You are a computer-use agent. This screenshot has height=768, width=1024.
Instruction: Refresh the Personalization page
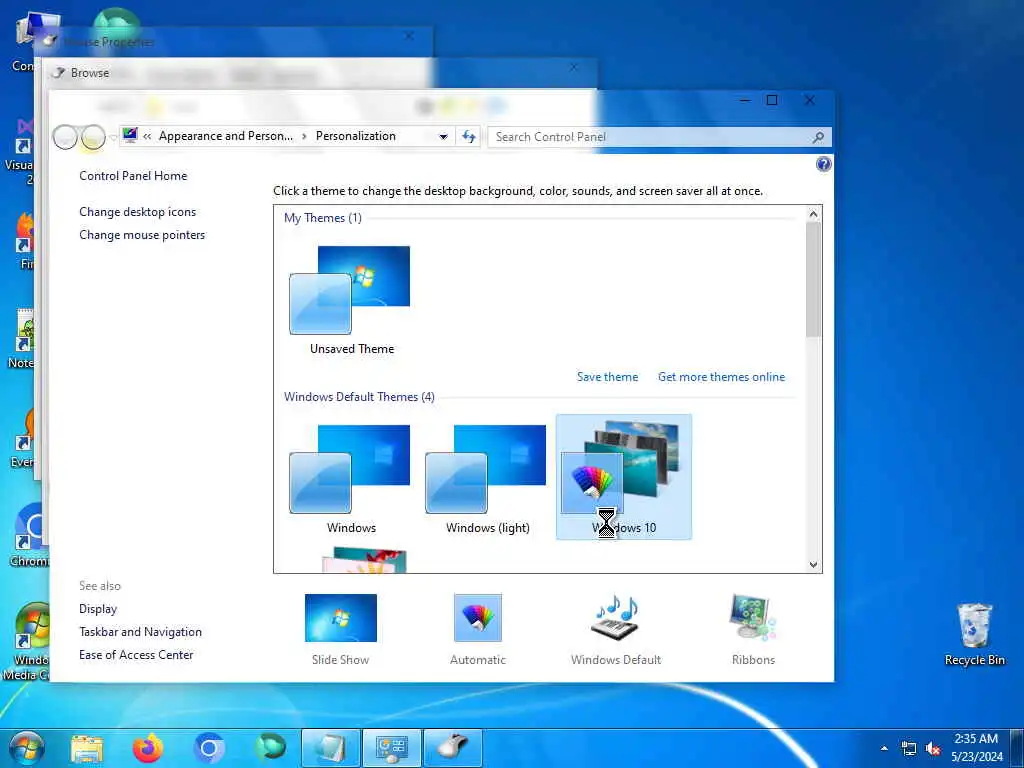pyautogui.click(x=469, y=136)
